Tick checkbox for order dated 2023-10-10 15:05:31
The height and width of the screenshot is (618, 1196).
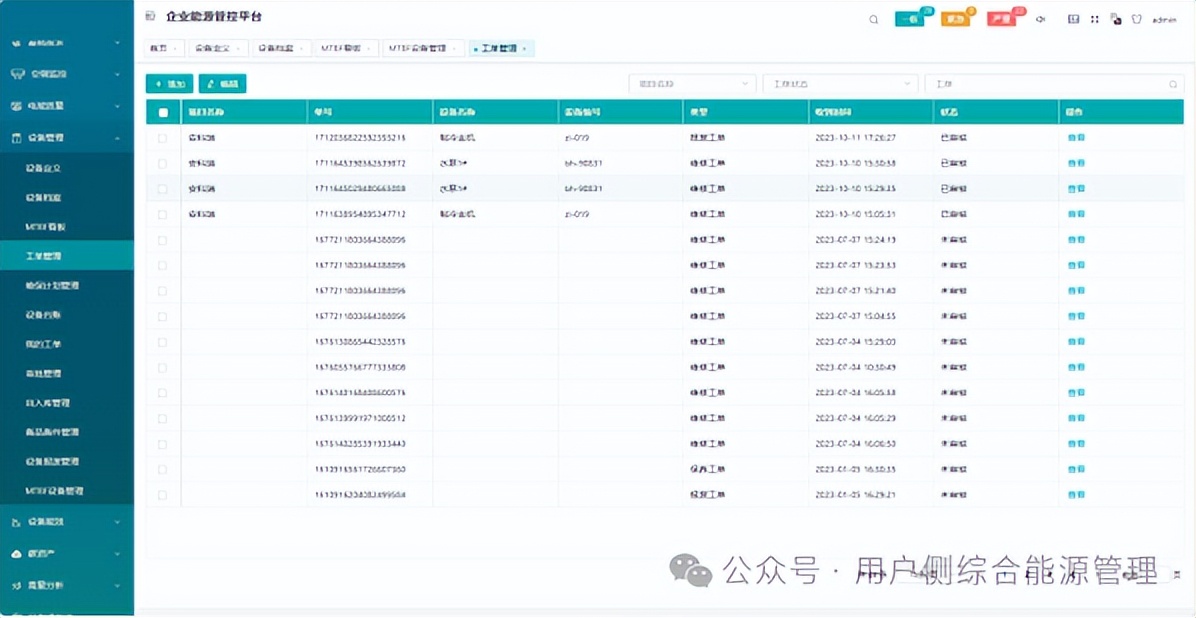click(162, 214)
